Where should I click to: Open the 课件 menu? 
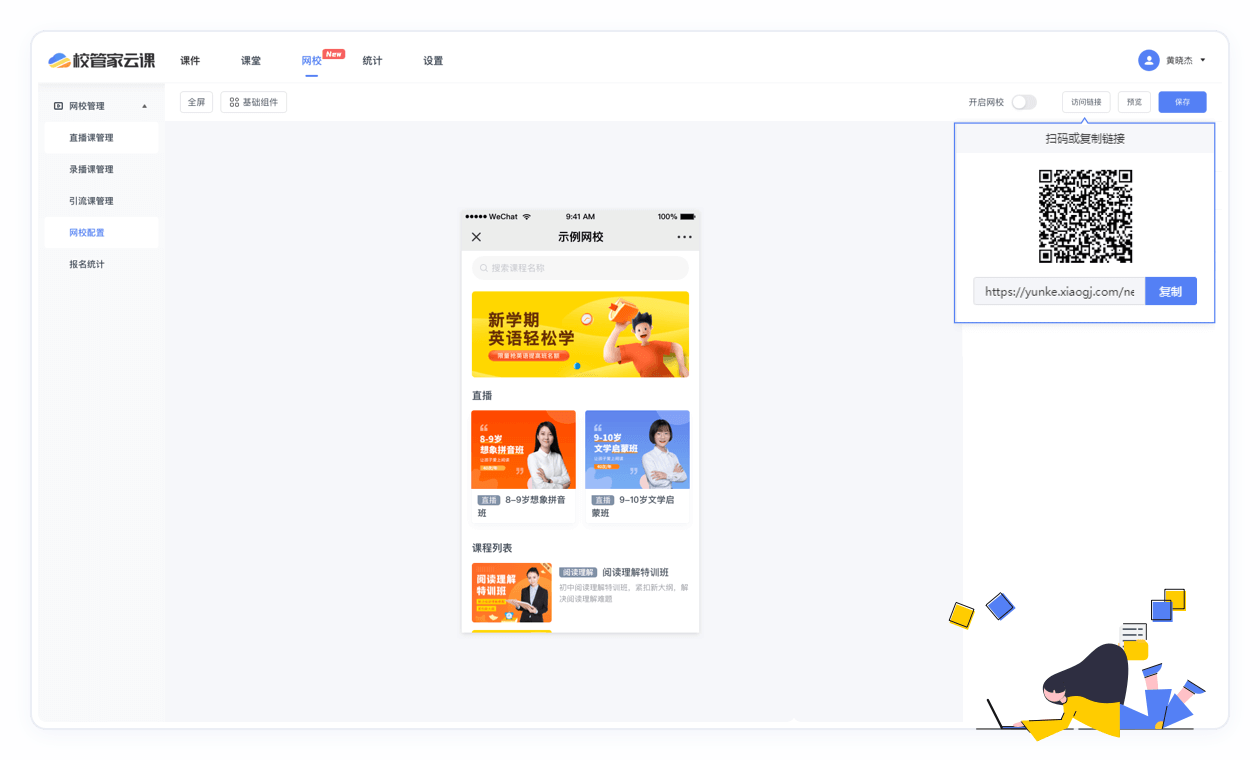tap(190, 61)
